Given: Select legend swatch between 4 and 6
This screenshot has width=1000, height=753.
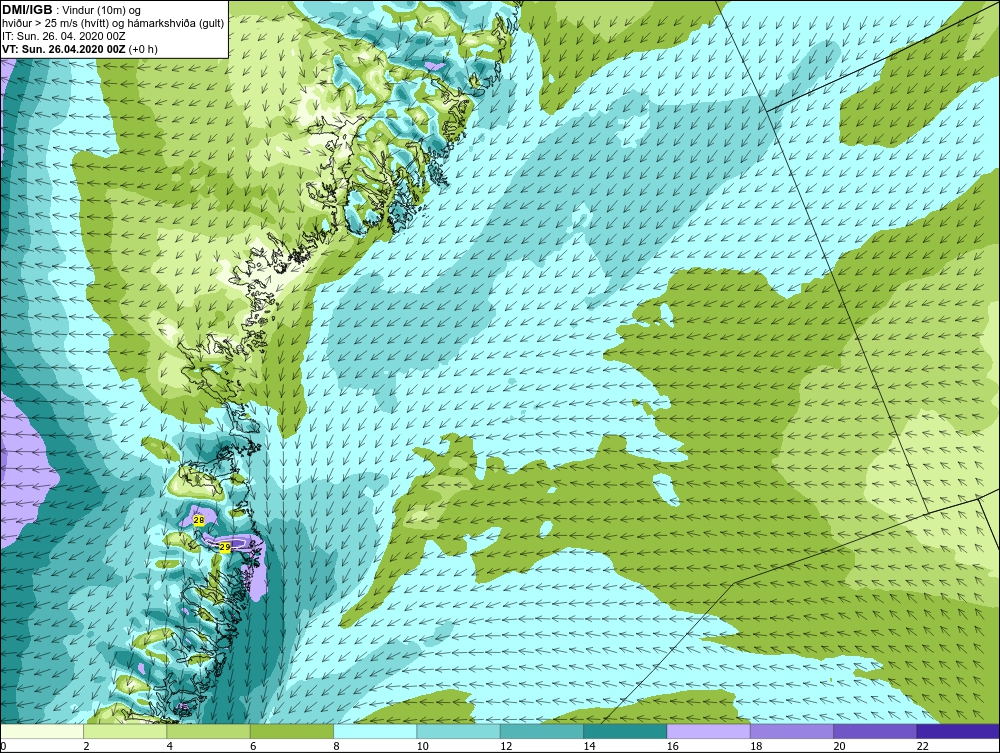Looking at the screenshot, I should point(209,731).
